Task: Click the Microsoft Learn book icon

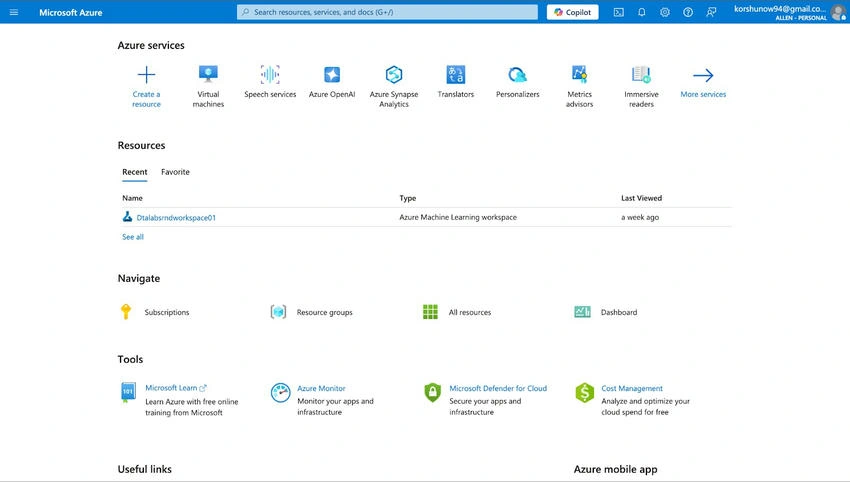Action: pos(128,391)
